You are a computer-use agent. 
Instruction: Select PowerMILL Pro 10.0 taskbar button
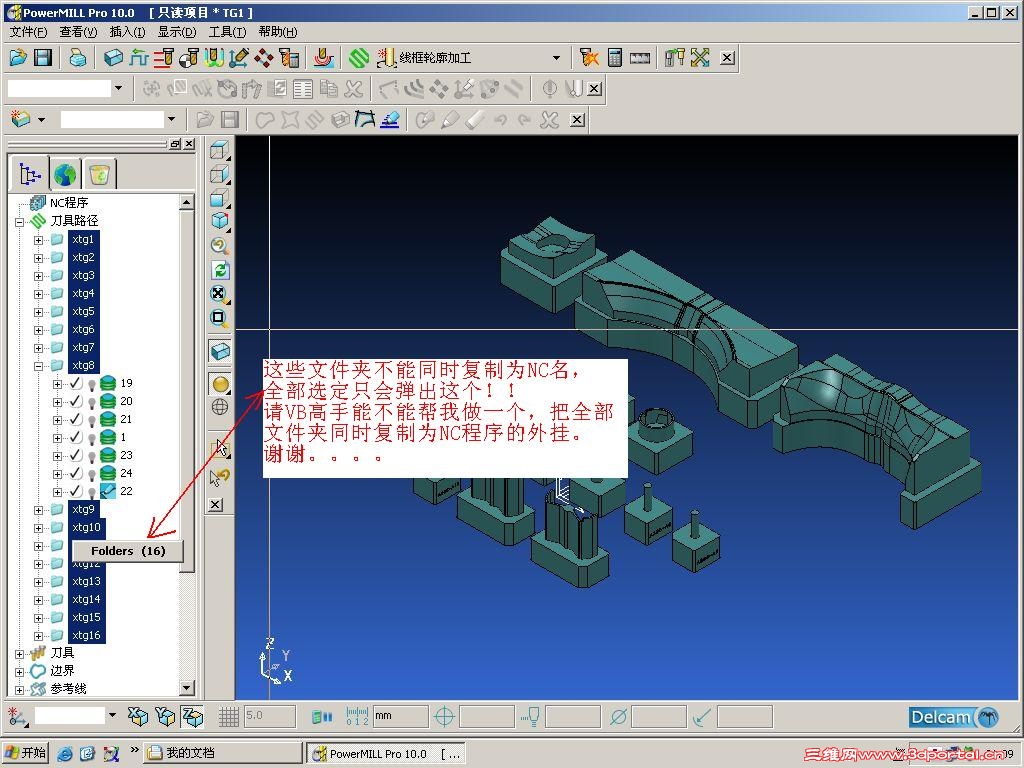(x=387, y=754)
